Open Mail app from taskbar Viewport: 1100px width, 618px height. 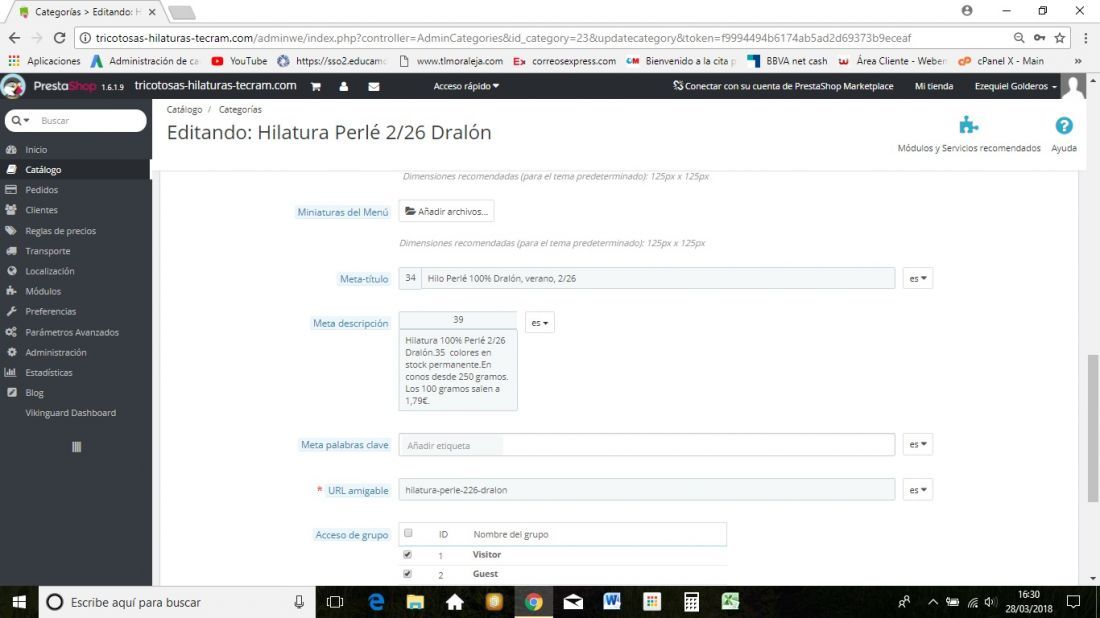point(573,602)
